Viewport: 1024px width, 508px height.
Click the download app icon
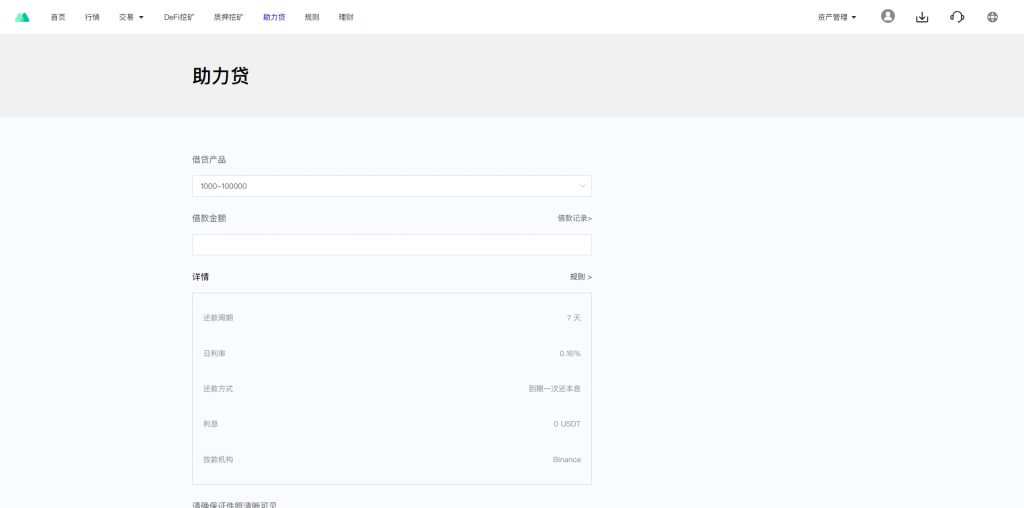[922, 17]
